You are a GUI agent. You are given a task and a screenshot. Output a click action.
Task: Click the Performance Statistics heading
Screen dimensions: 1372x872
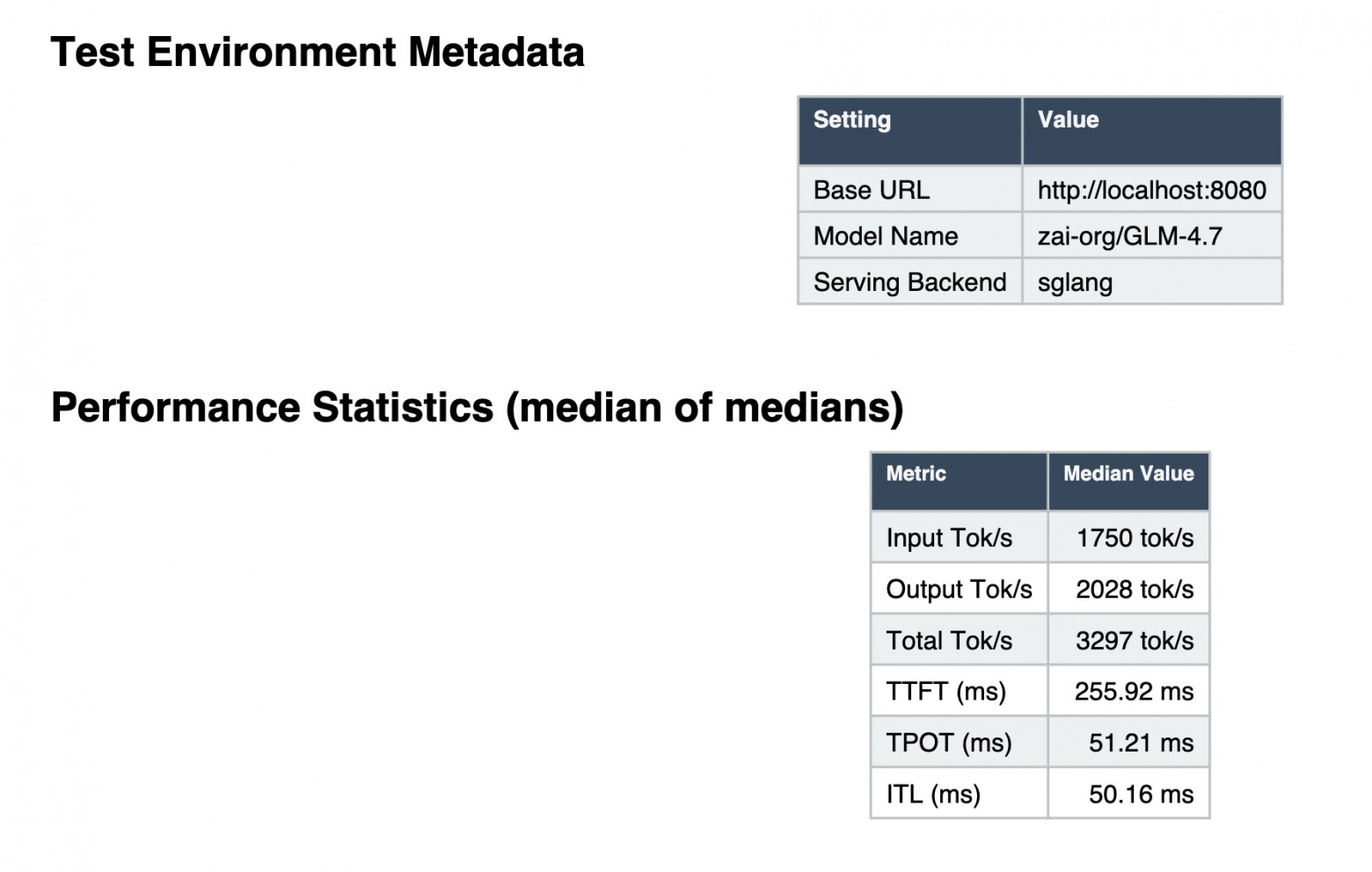tap(477, 408)
